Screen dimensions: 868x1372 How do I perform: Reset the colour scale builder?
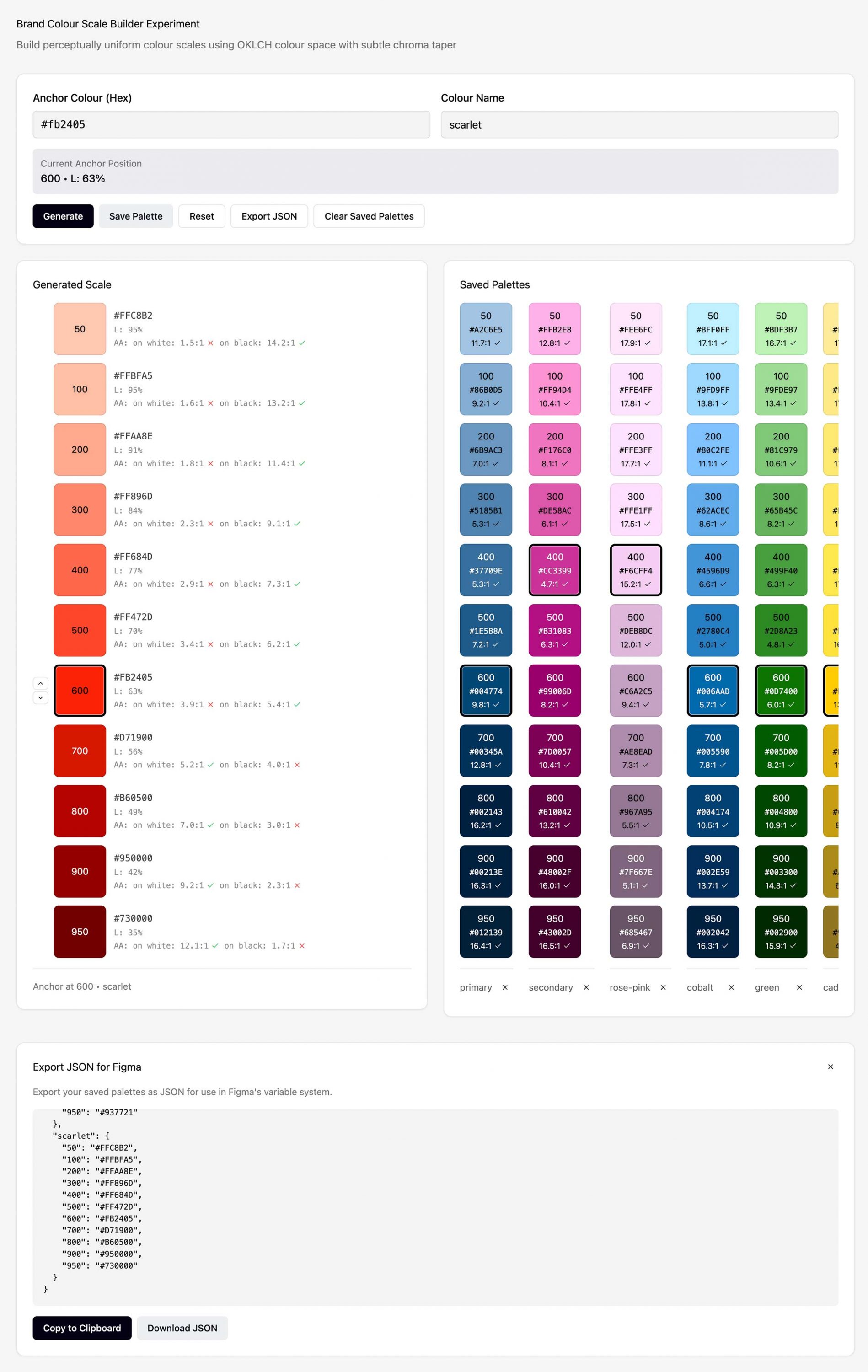201,216
